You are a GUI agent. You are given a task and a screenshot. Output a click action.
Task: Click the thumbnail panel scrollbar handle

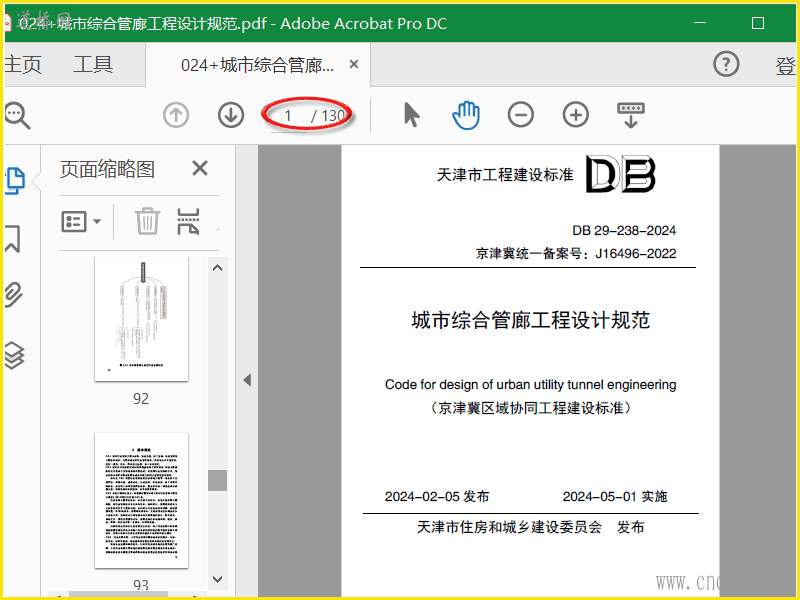pos(217,481)
